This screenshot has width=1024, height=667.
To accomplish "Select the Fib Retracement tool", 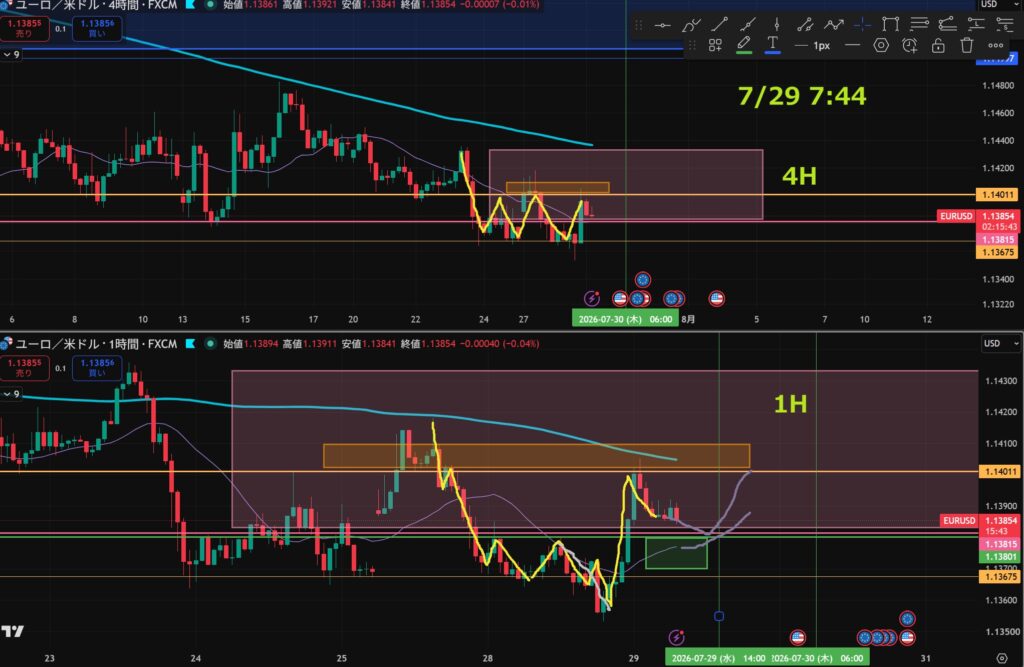I will click(919, 25).
